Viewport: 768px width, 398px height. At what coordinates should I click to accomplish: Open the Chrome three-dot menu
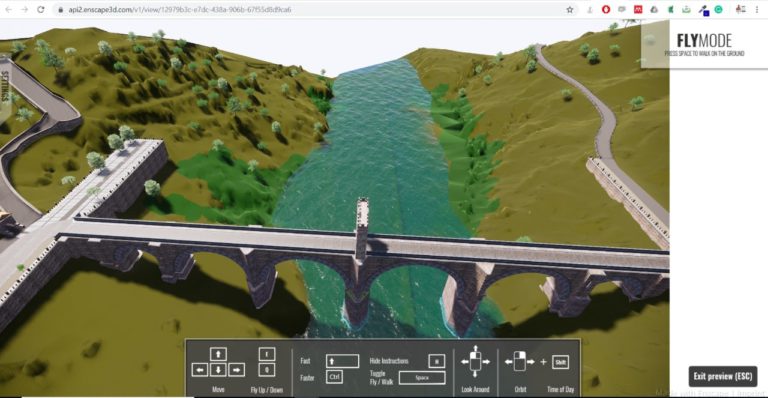click(757, 9)
